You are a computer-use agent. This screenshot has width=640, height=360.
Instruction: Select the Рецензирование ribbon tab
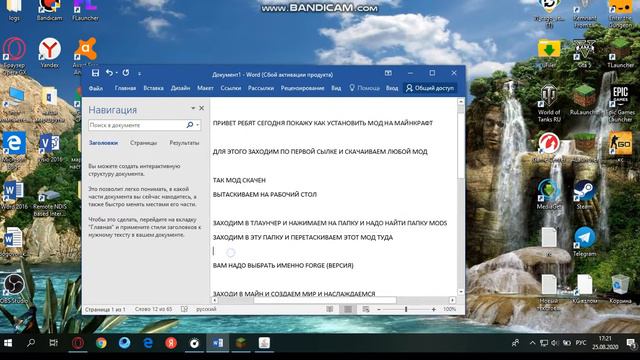pyautogui.click(x=302, y=88)
